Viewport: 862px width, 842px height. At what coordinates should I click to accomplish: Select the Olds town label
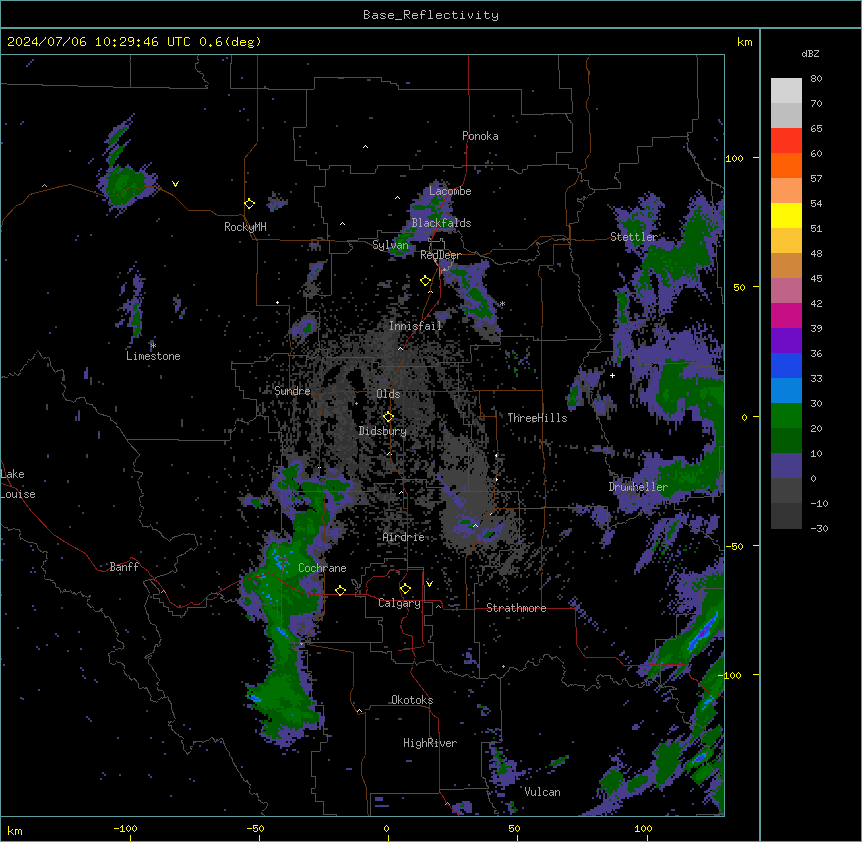(388, 394)
